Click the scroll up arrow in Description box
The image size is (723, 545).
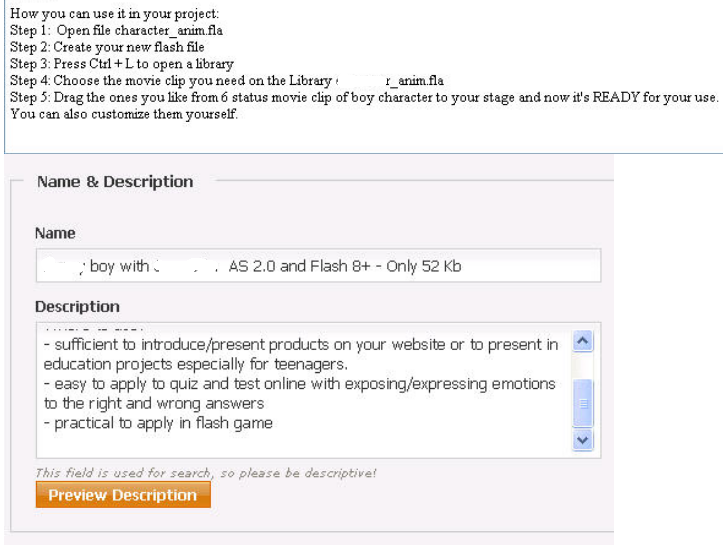[x=584, y=342]
